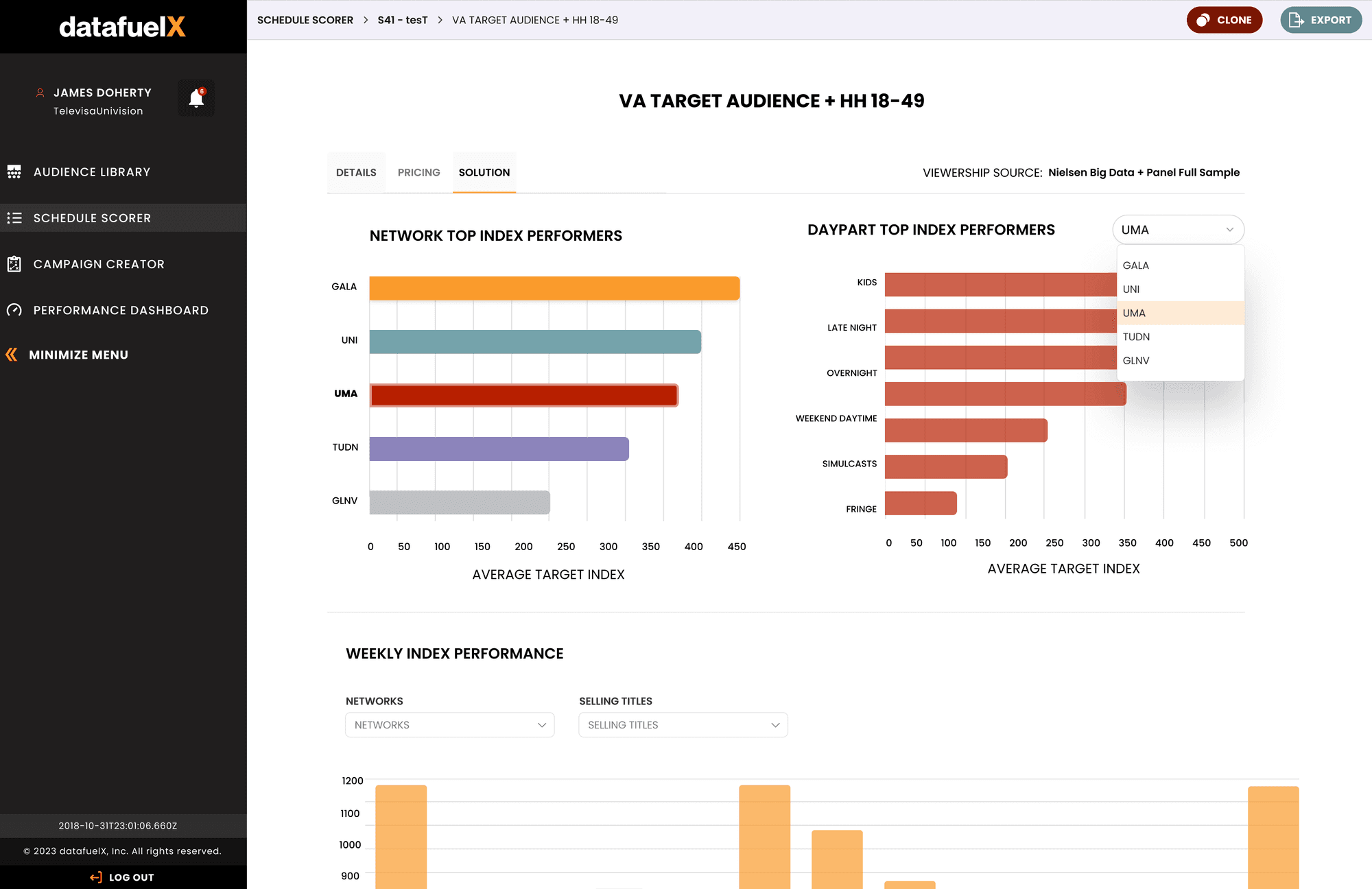Open the notifications bell icon
Image resolution: width=1372 pixels, height=889 pixels.
(x=196, y=97)
